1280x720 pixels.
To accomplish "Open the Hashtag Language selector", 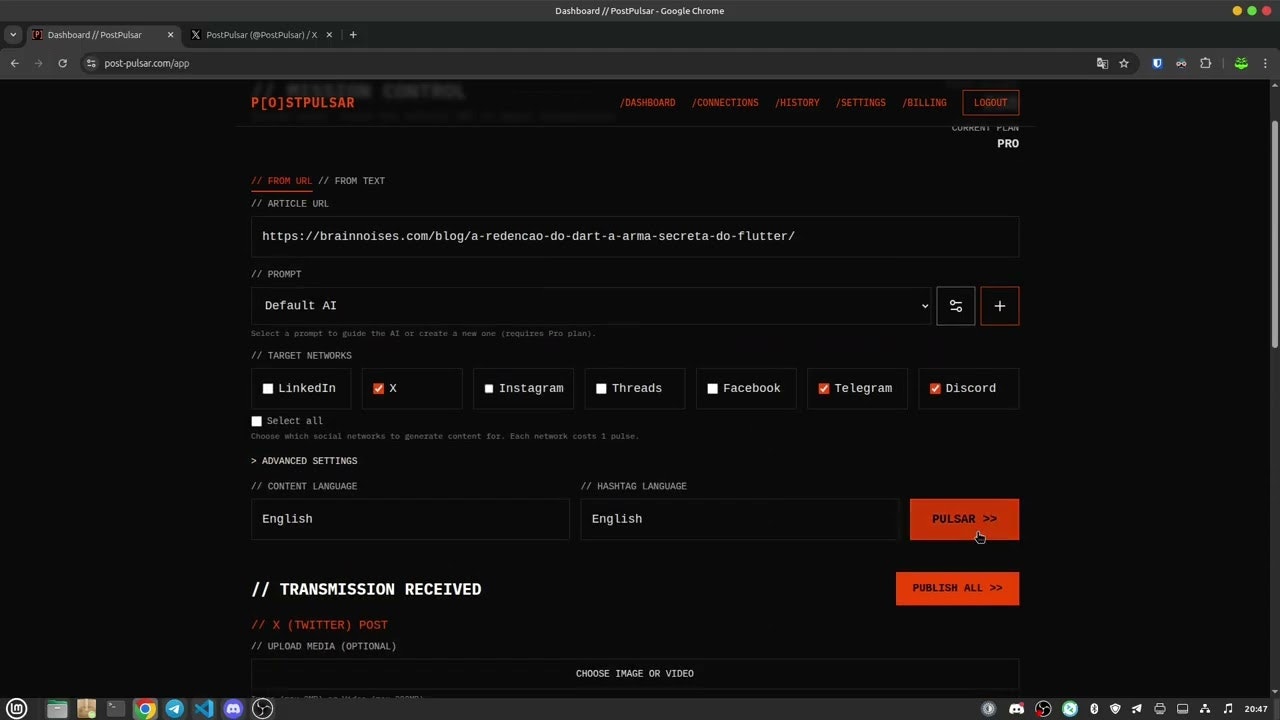I will pyautogui.click(x=740, y=519).
